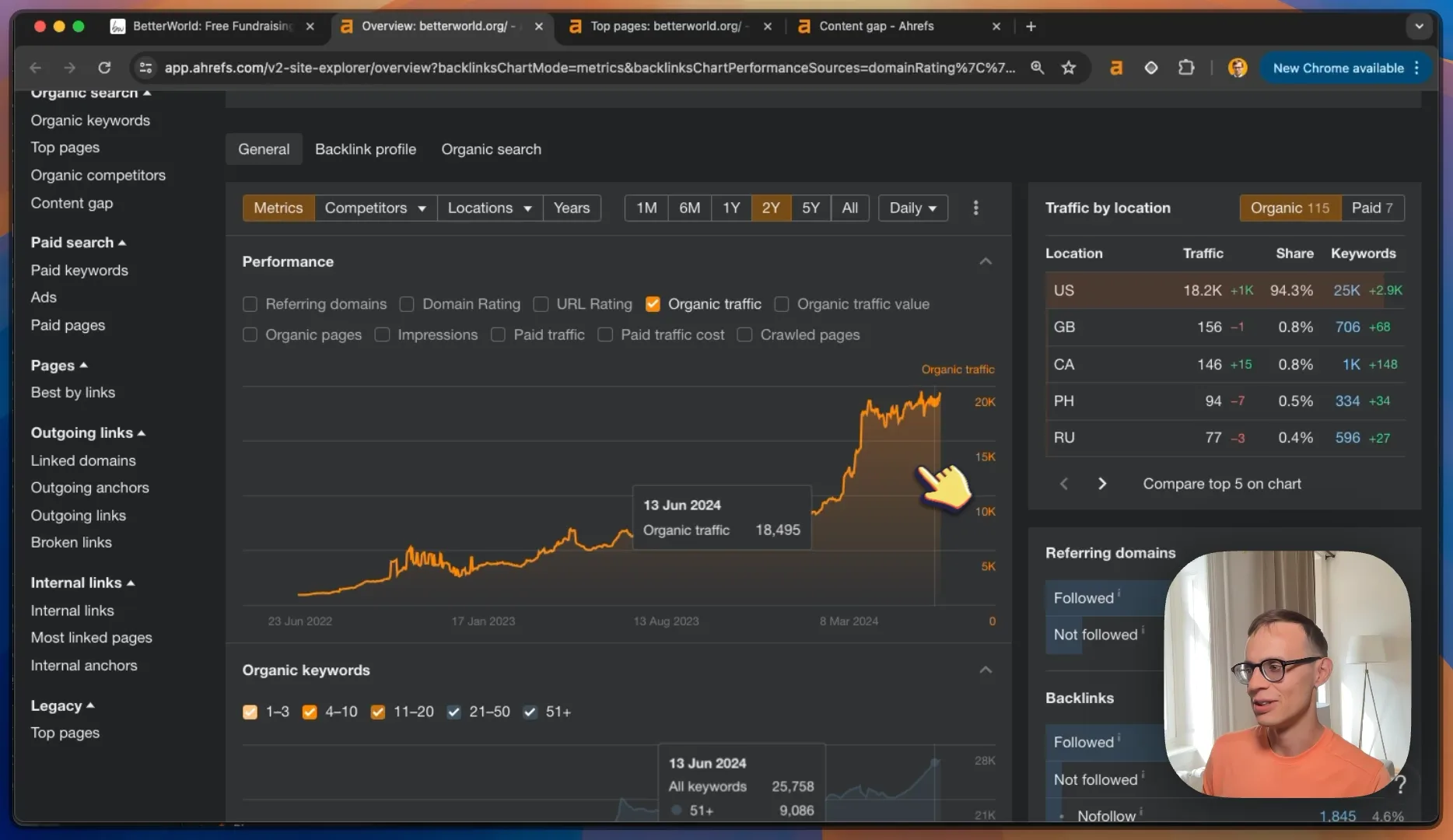Go to next page of traffic locations
The height and width of the screenshot is (840, 1453).
point(1101,484)
